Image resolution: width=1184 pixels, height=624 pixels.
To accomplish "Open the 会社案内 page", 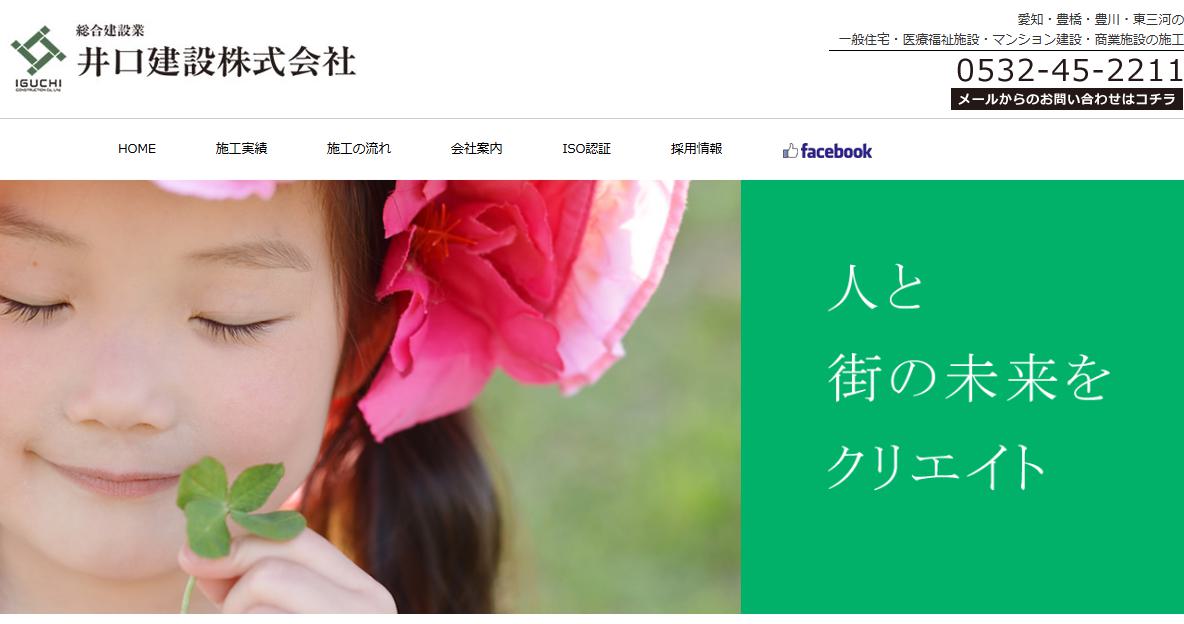I will click(x=476, y=149).
